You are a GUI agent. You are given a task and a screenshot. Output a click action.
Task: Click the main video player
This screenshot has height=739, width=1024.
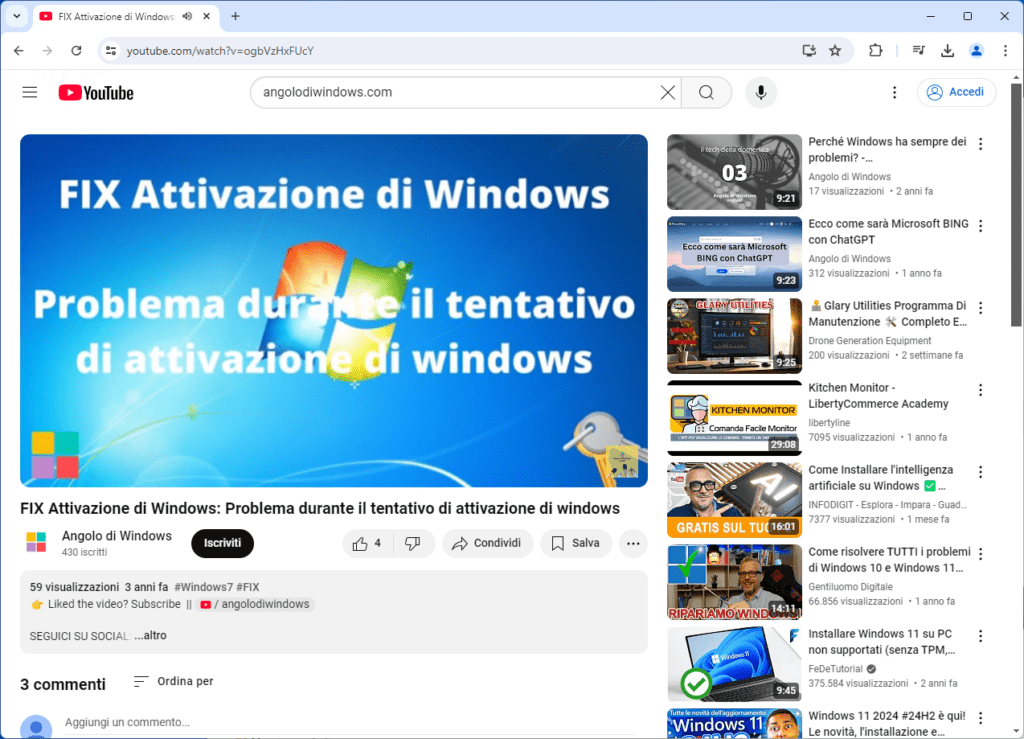click(x=334, y=311)
